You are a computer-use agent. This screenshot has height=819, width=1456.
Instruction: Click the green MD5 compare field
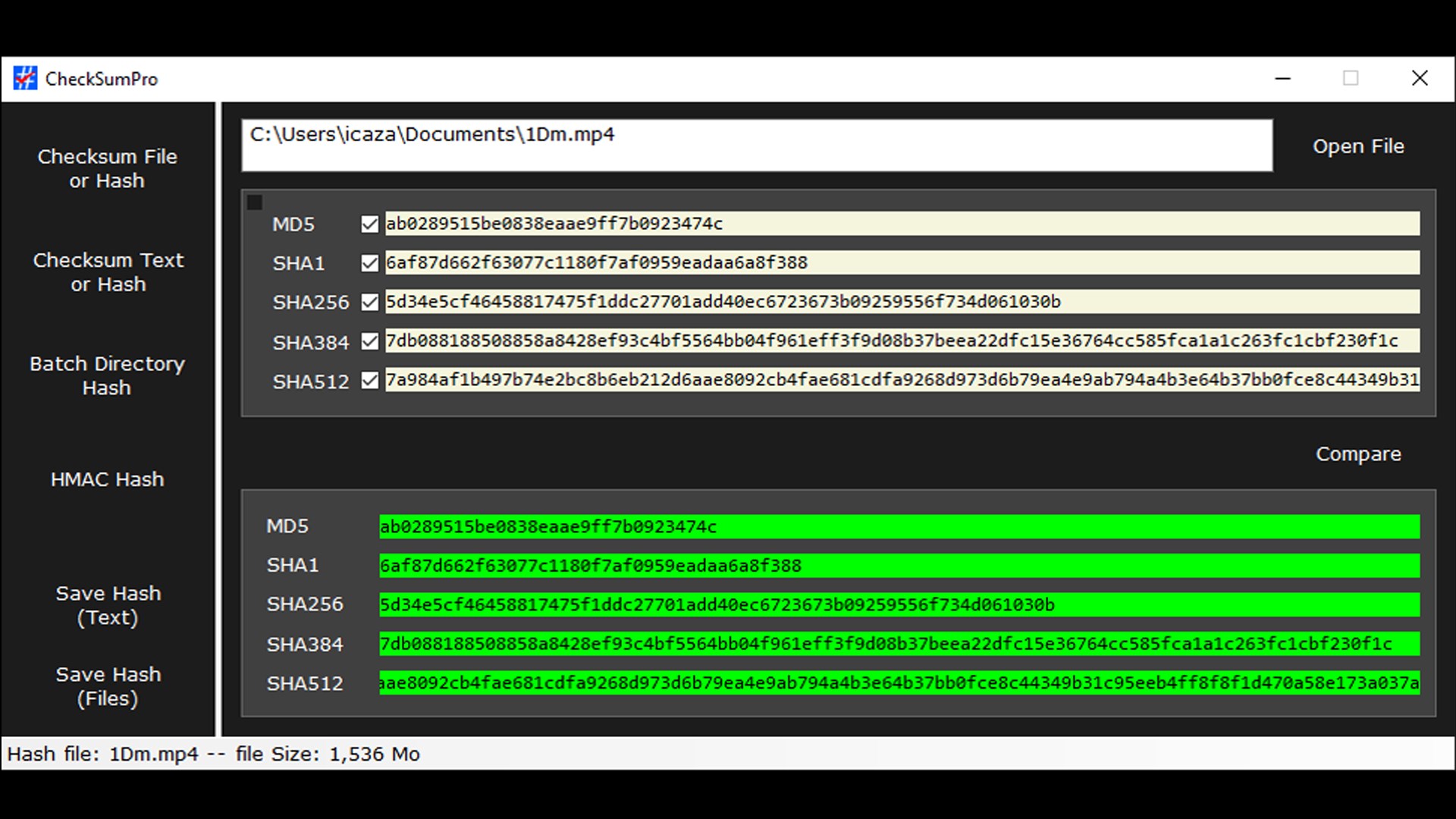899,527
